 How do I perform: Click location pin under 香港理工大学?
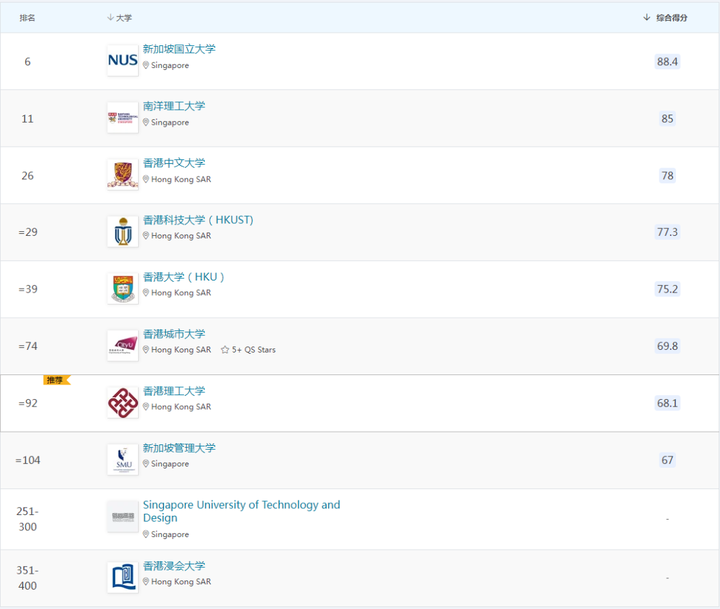(146, 406)
